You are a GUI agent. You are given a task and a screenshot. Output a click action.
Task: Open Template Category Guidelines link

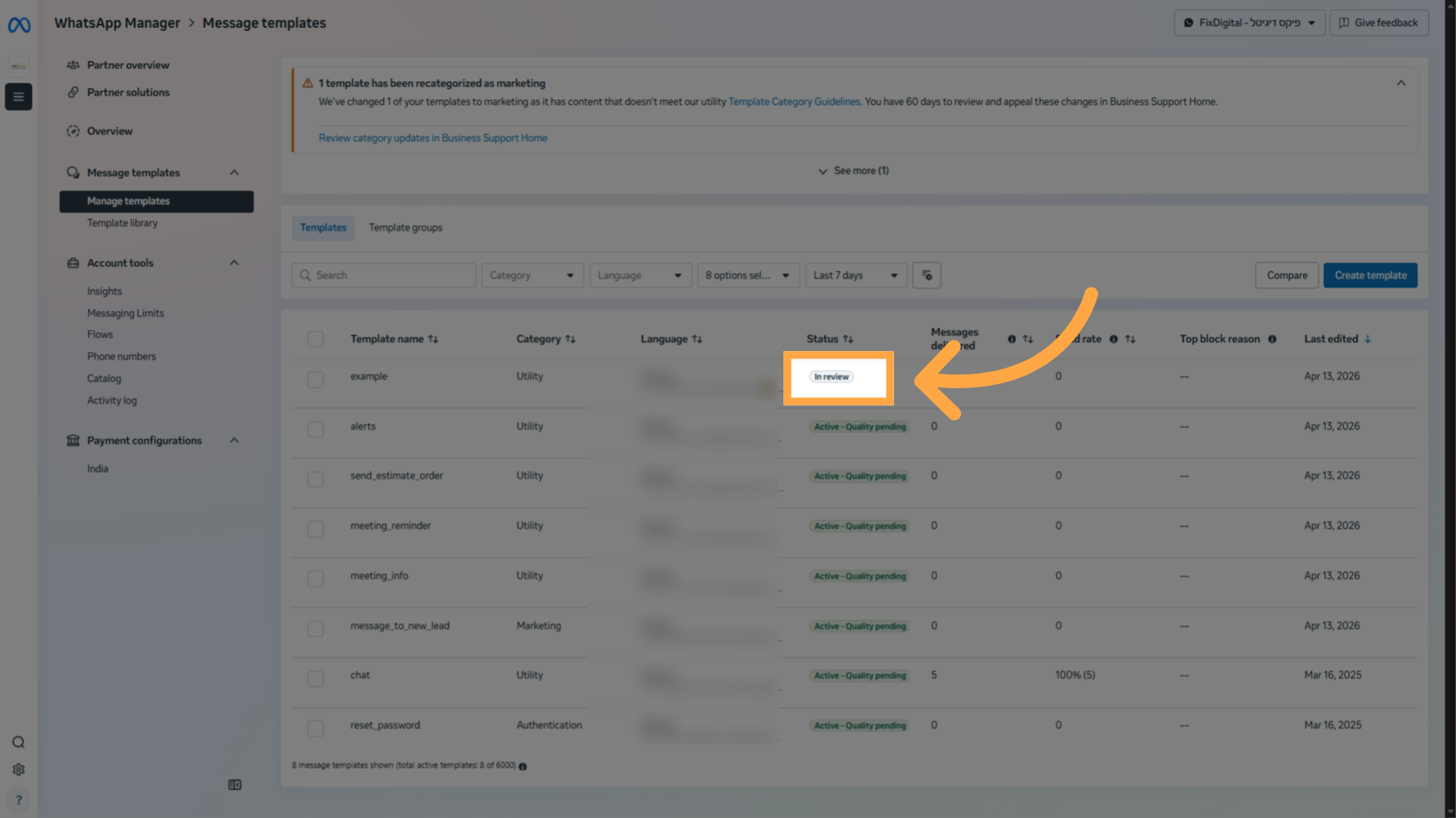[794, 102]
